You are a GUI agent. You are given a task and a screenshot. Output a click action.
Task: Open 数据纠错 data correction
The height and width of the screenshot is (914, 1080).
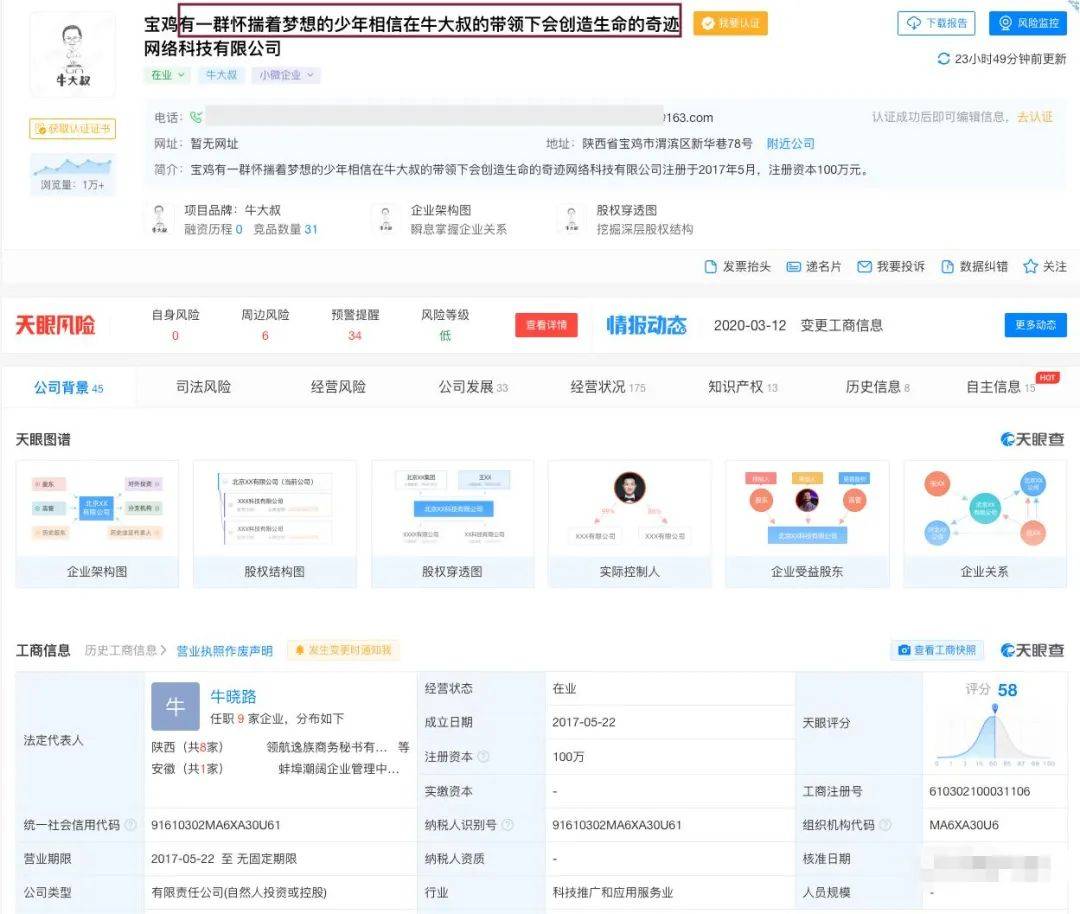pos(948,267)
